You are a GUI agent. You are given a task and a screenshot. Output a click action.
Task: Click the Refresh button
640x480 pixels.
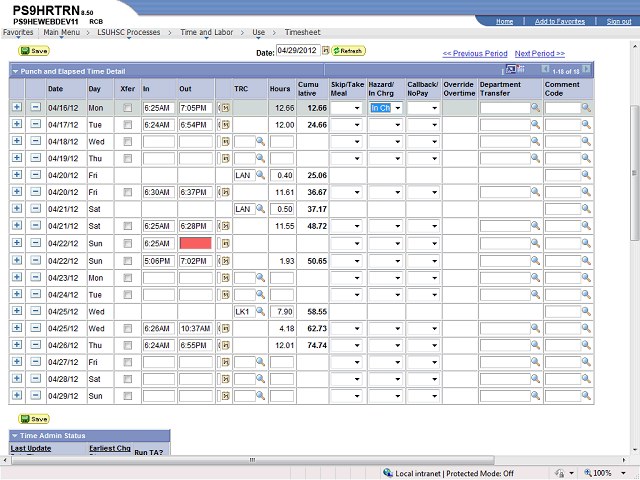(348, 51)
